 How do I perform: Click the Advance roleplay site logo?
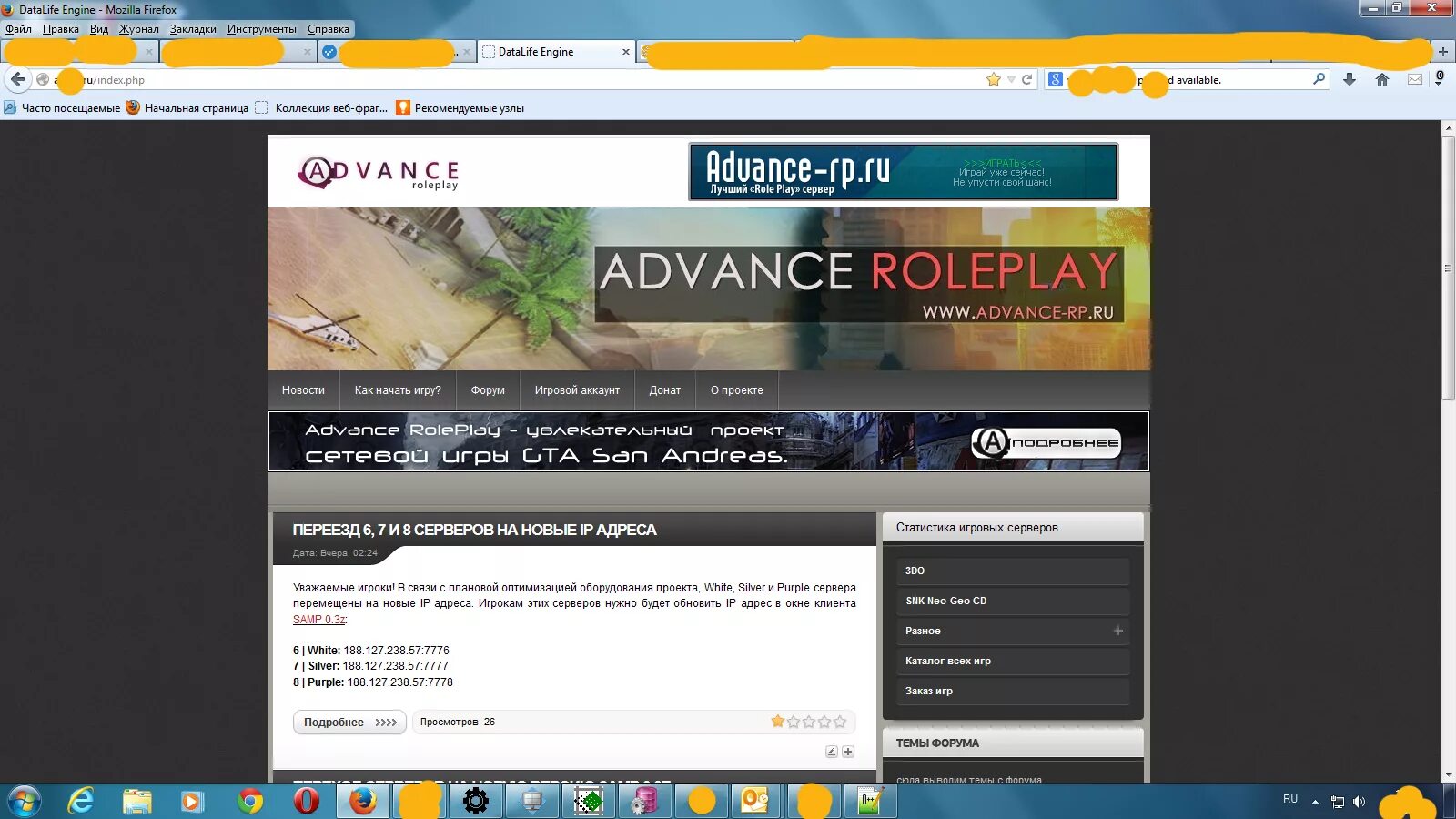tap(379, 172)
